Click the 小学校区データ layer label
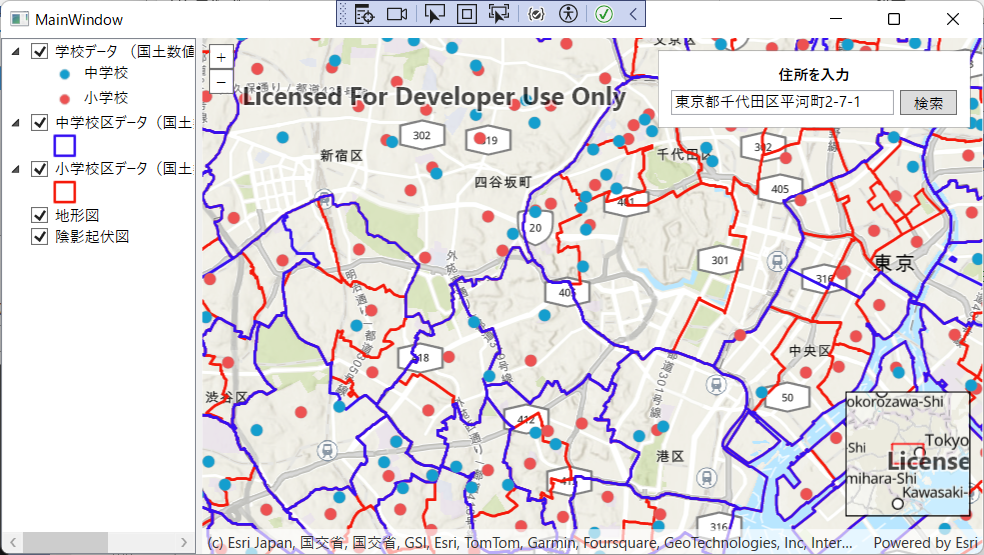 [x=125, y=168]
